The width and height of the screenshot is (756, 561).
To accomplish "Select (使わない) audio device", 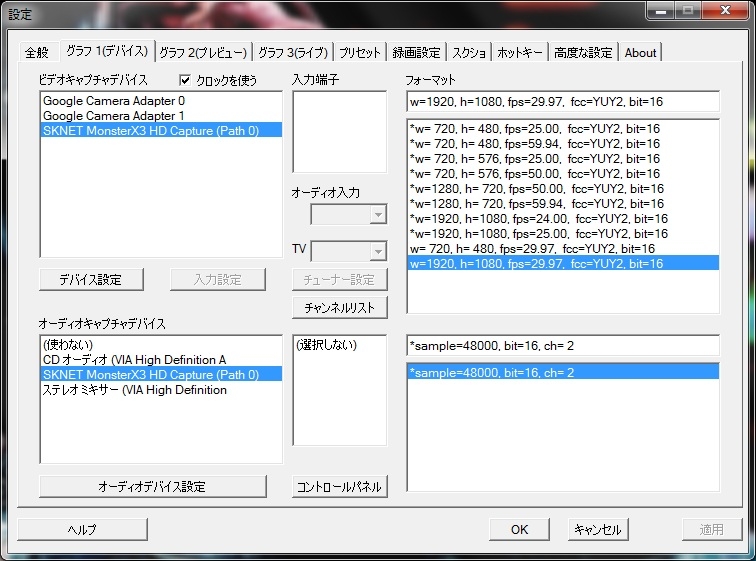I will point(161,345).
